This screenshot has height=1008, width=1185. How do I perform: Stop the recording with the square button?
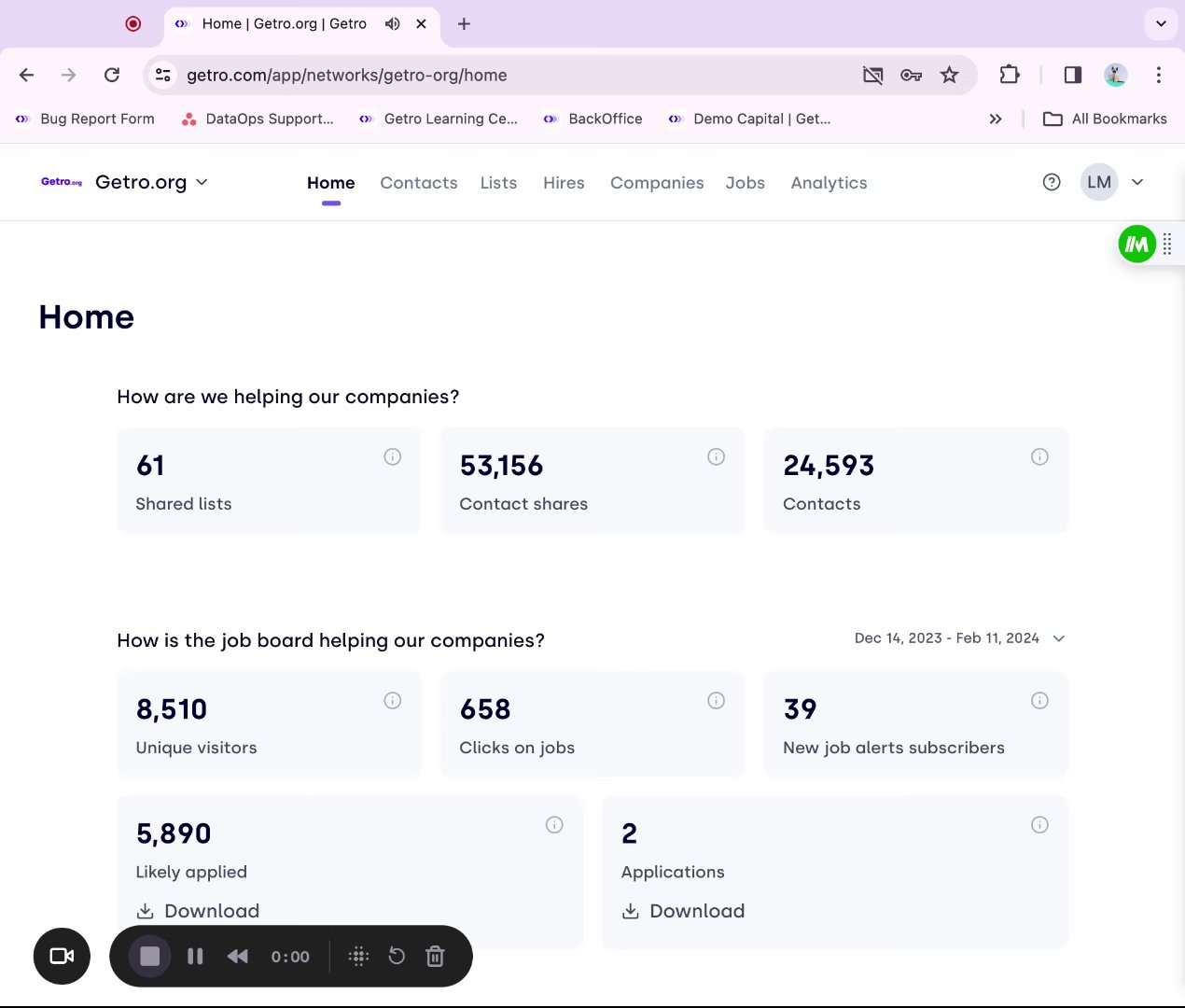point(150,956)
